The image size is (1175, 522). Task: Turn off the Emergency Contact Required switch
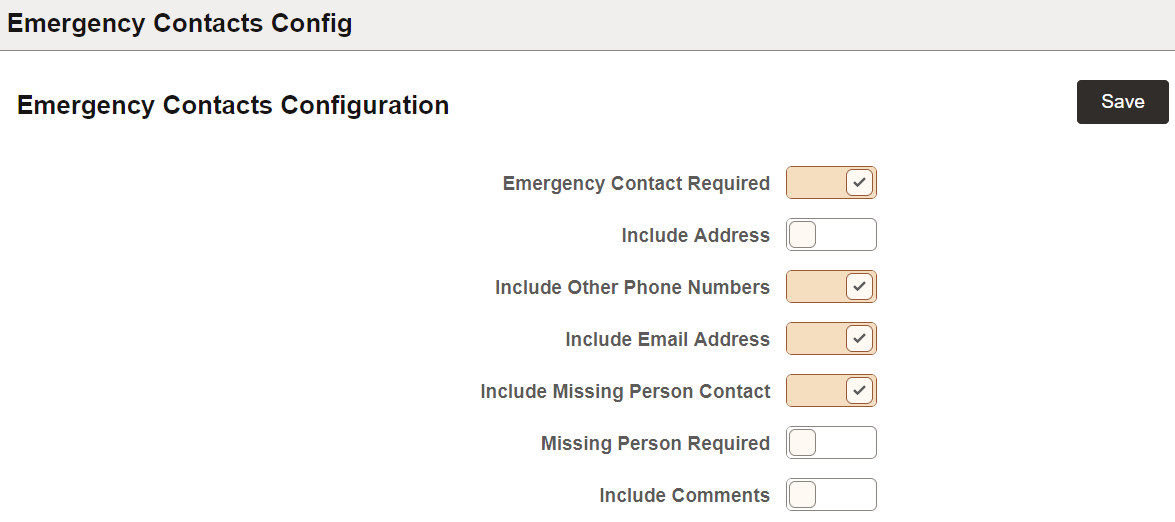831,183
